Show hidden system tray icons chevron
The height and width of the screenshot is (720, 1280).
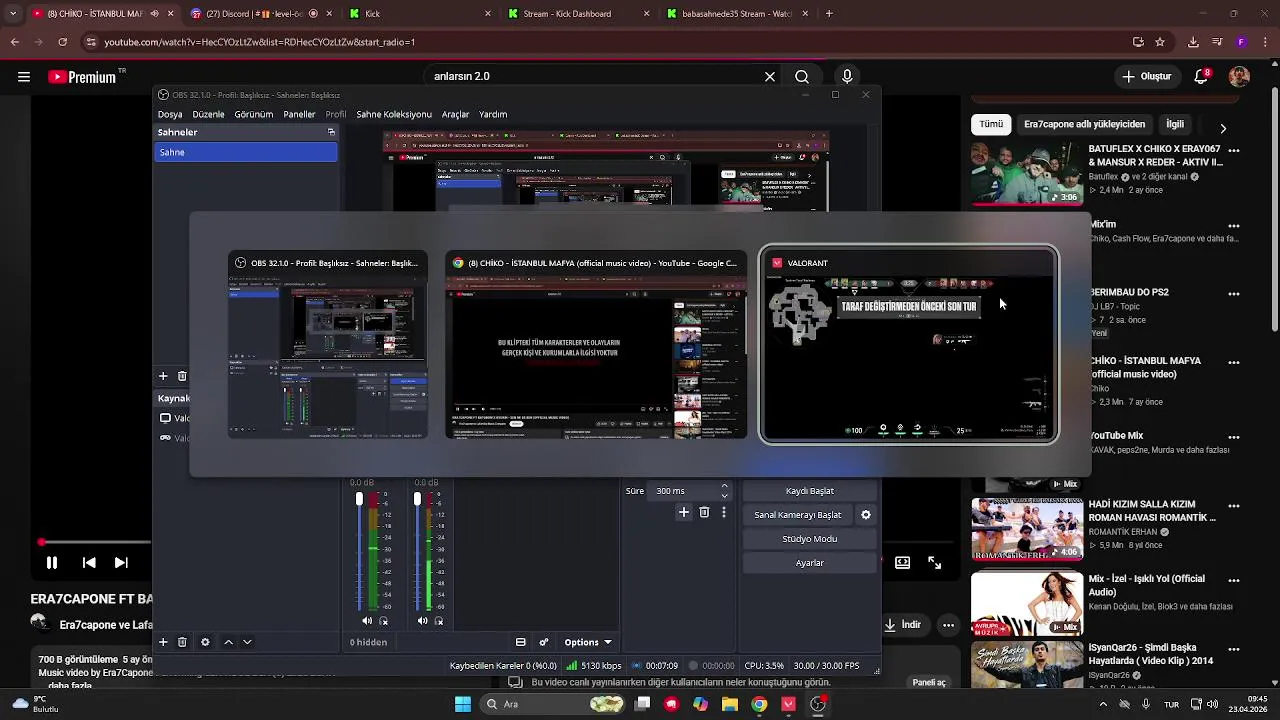[x=1103, y=704]
